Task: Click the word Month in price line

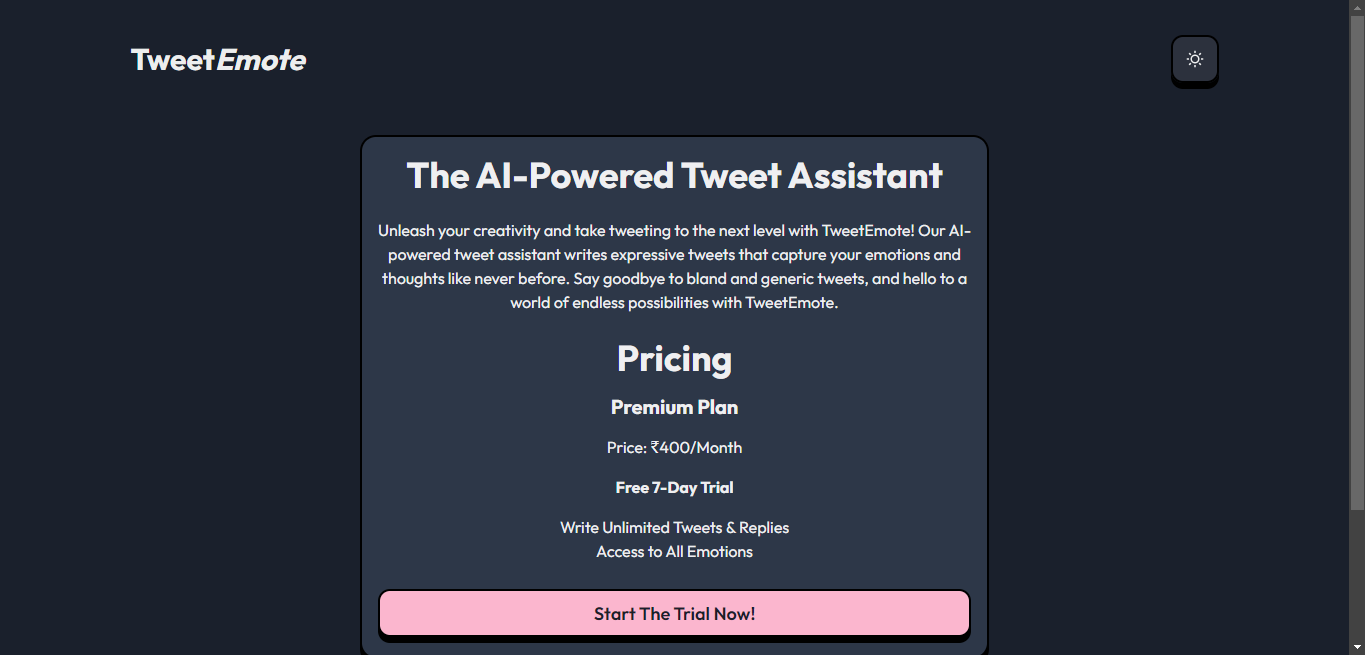Action: tap(720, 447)
